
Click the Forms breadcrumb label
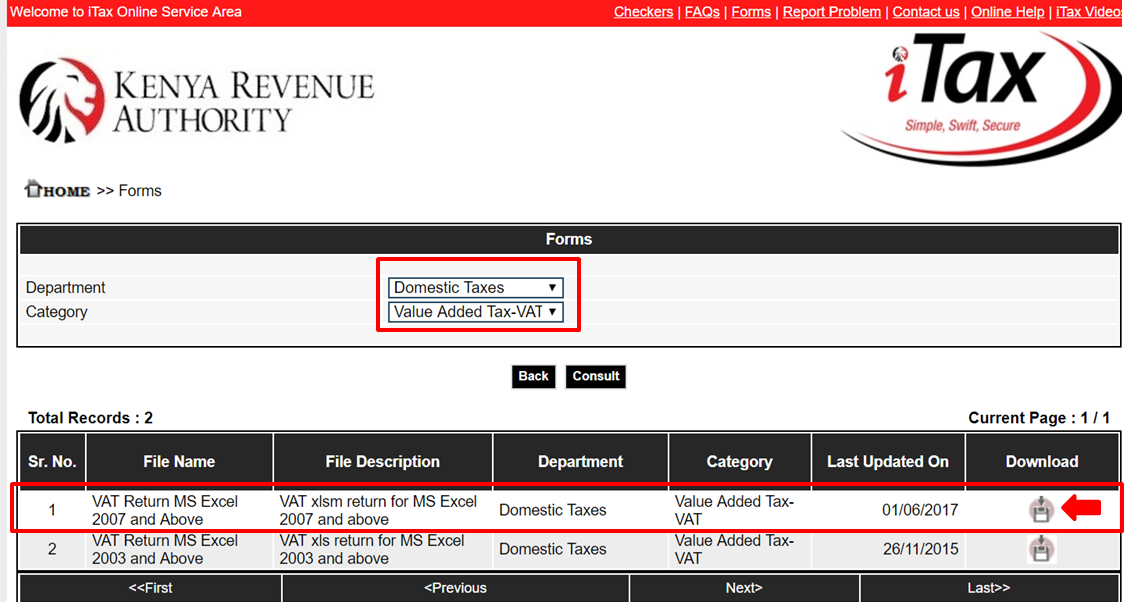coord(140,190)
